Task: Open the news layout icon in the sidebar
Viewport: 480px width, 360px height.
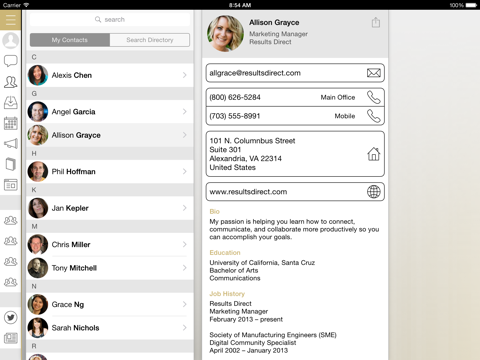Action: point(11,185)
